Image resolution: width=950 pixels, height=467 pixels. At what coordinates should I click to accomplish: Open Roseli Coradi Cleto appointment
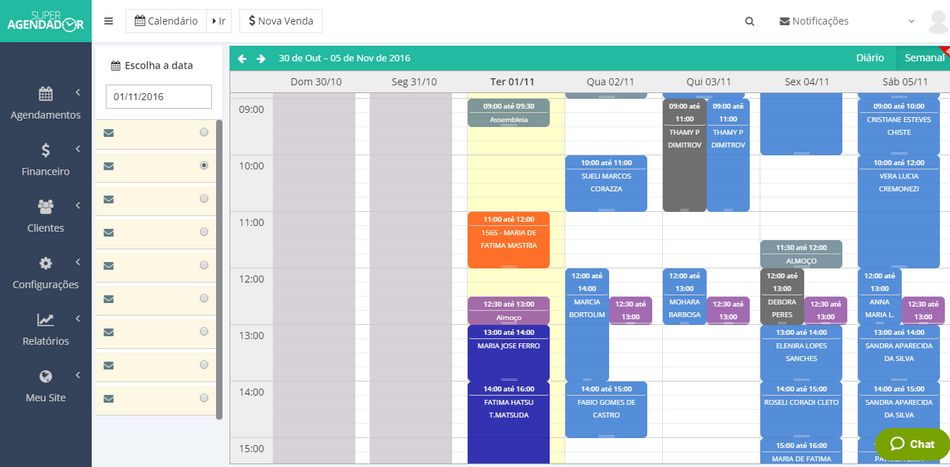801,409
